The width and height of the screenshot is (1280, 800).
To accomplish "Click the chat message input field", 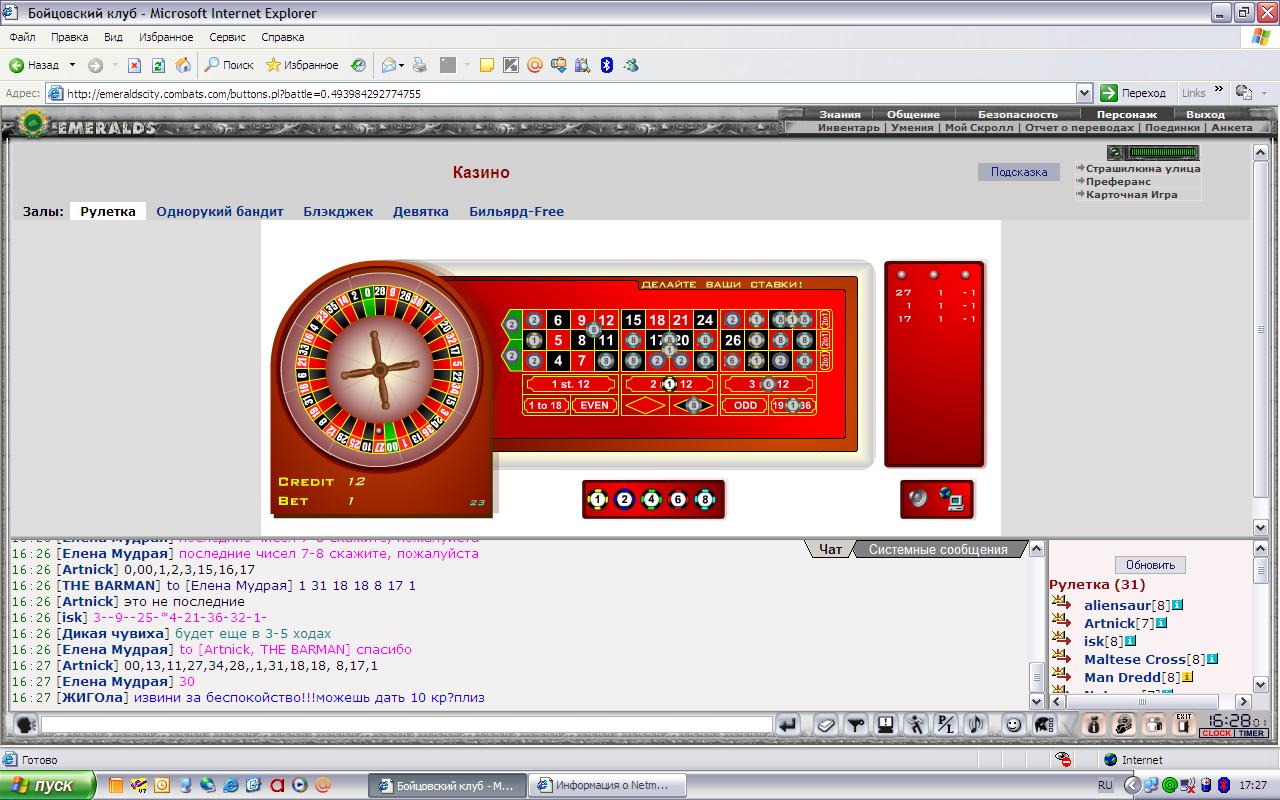I will click(x=405, y=725).
